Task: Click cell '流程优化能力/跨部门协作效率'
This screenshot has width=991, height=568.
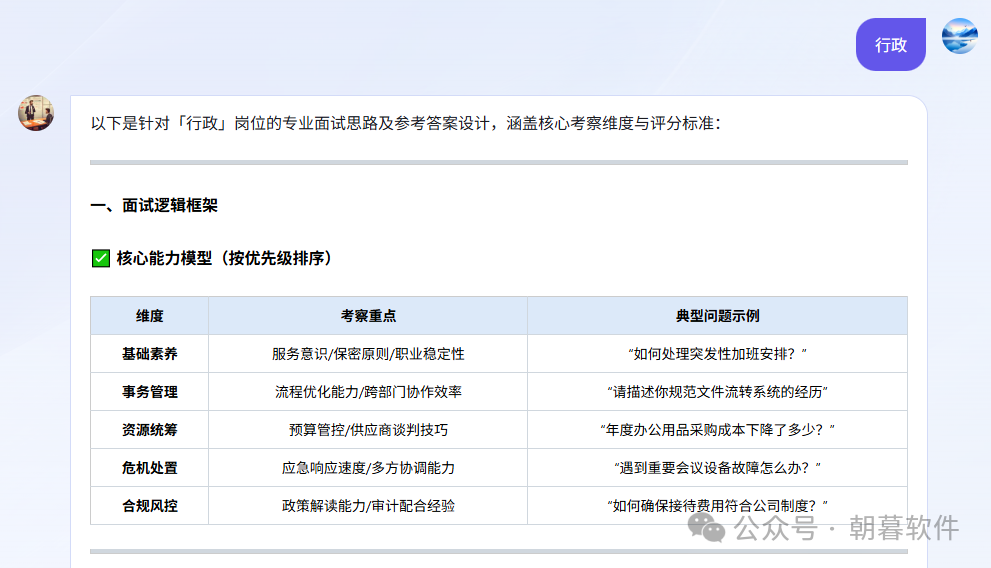Action: click(368, 392)
